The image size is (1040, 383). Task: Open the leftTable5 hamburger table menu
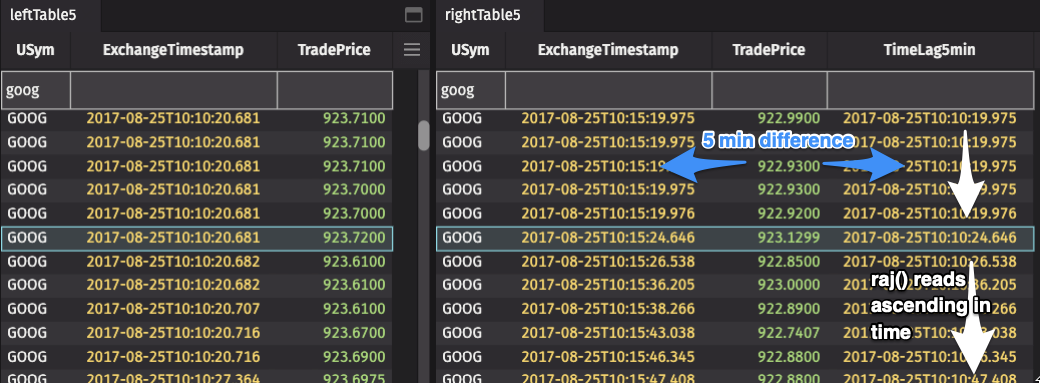(412, 50)
